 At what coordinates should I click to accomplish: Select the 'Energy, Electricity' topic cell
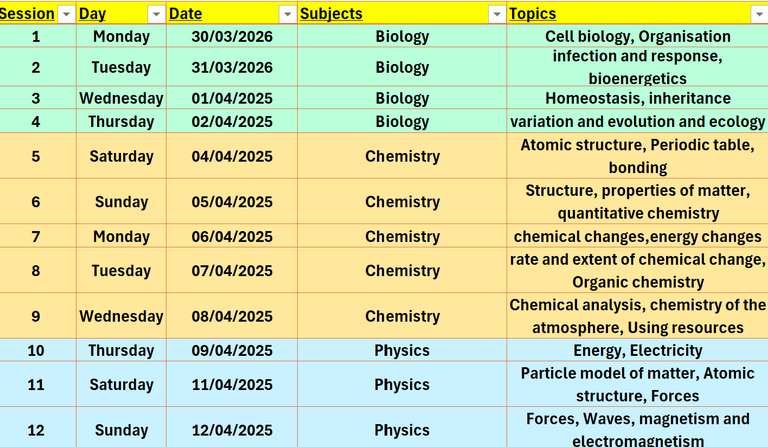point(637,351)
